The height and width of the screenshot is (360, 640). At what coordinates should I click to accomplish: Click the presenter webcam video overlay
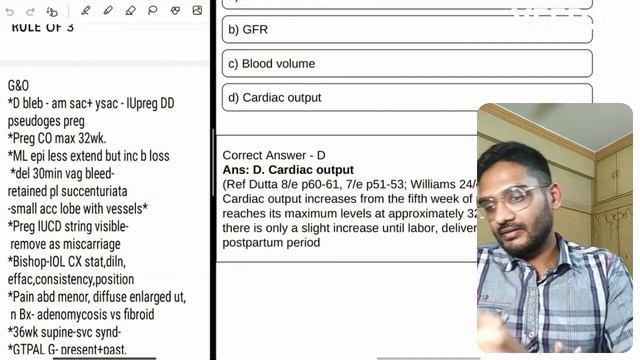tap(555, 228)
